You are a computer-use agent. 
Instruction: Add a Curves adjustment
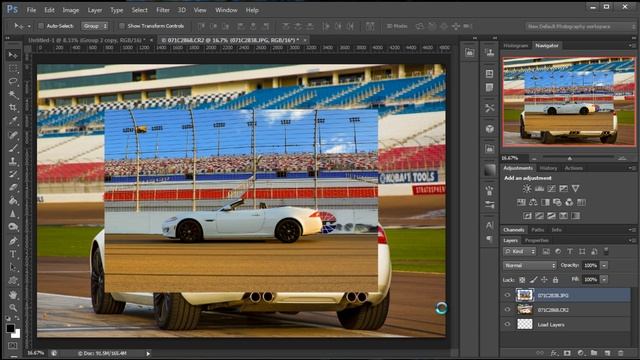(551, 189)
